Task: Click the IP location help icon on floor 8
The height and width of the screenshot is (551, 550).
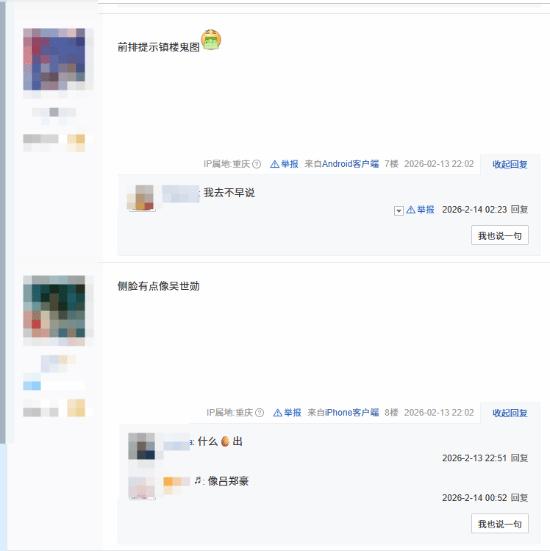Action: (259, 413)
